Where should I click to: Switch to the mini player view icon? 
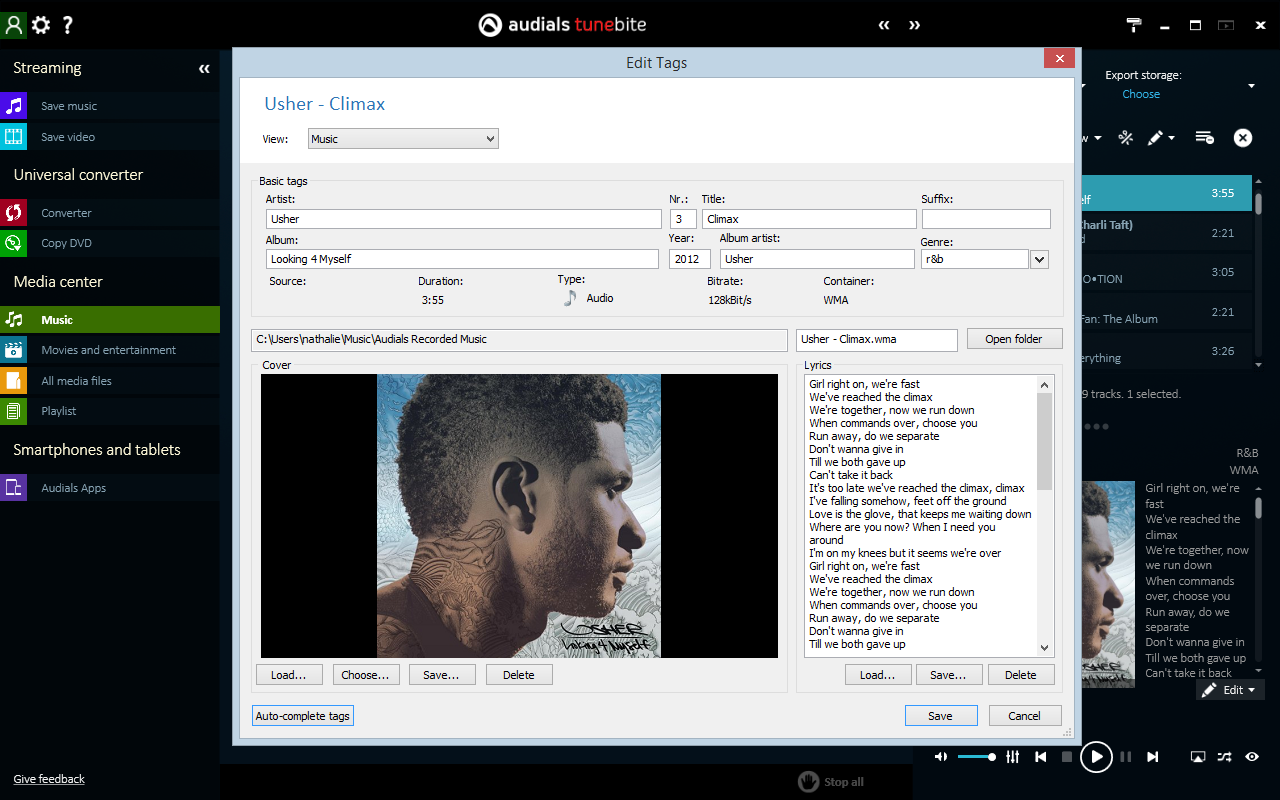pyautogui.click(x=1226, y=25)
